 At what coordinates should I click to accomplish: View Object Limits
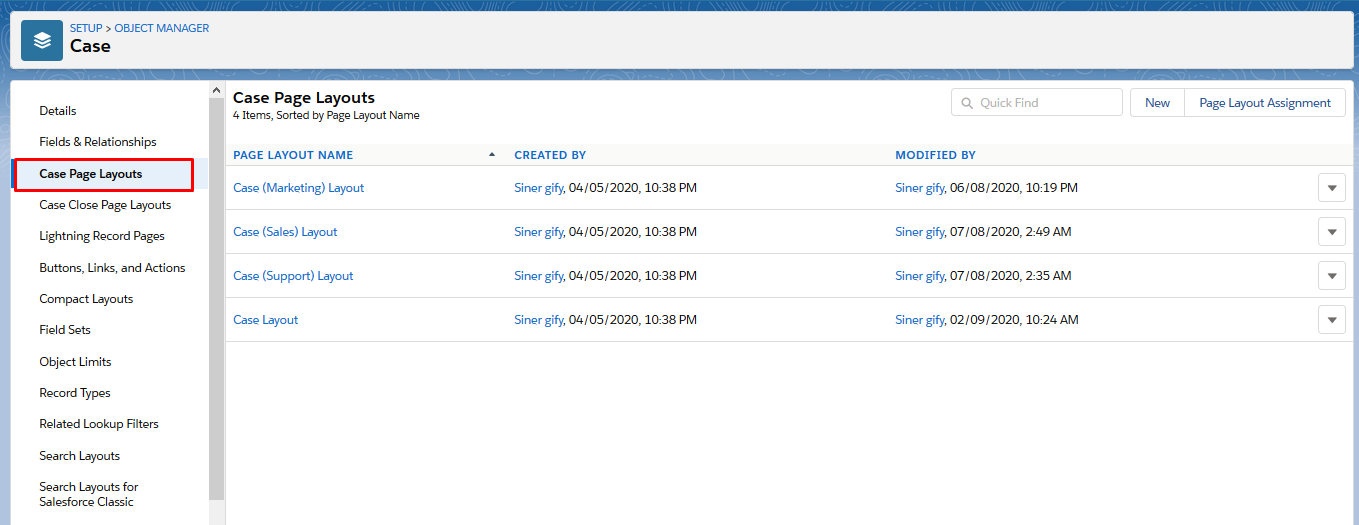pos(75,362)
